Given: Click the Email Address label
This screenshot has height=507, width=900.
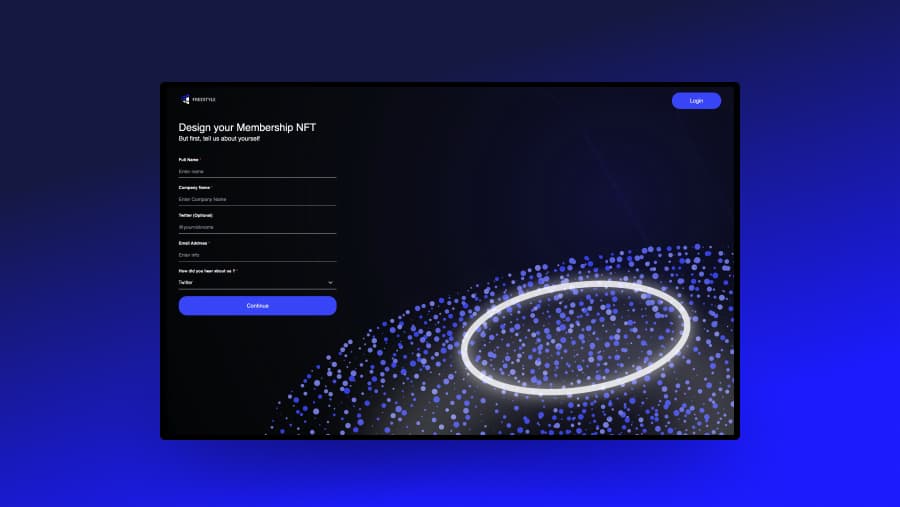Looking at the screenshot, I should [x=193, y=243].
